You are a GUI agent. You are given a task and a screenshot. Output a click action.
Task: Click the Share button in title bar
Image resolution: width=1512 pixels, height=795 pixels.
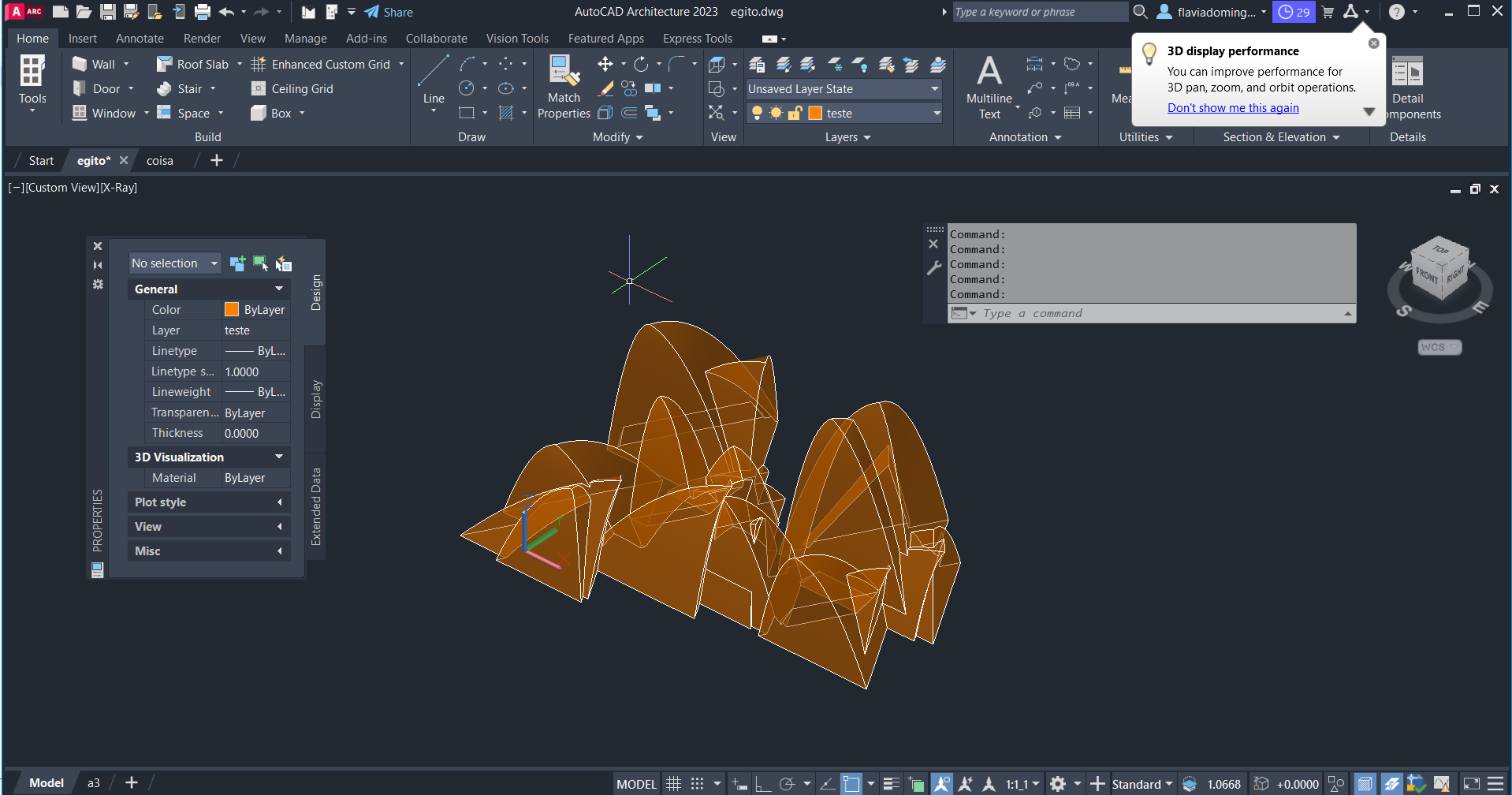click(x=389, y=12)
